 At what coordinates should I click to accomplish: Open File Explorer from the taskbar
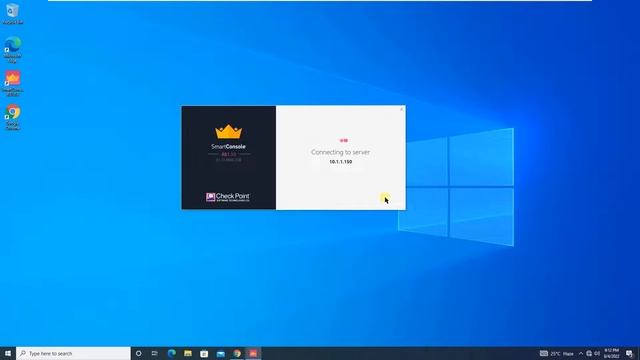pos(188,353)
